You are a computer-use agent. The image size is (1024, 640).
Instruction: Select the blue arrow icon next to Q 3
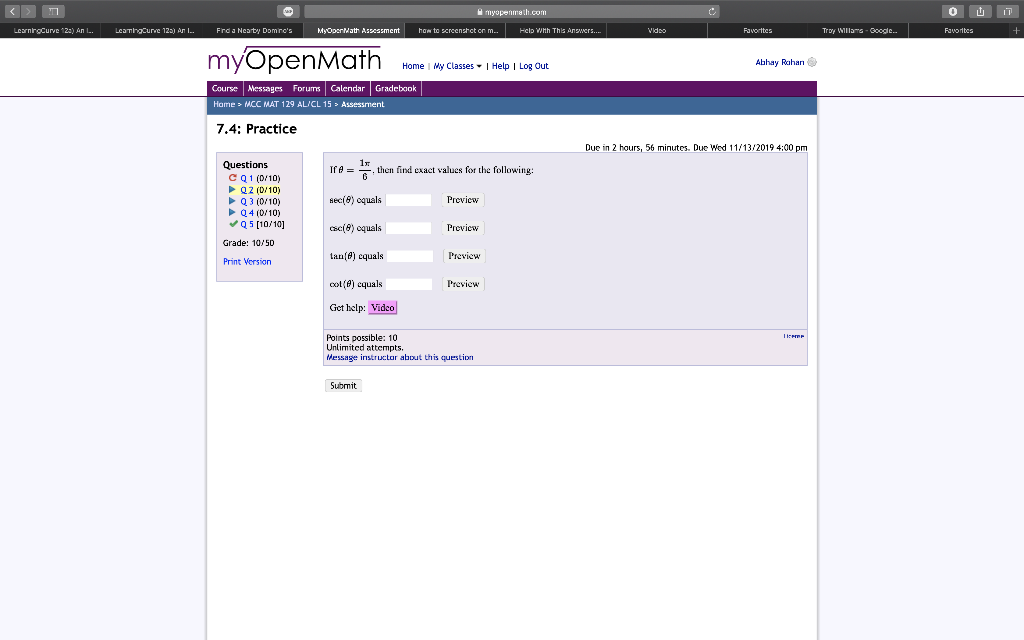[233, 201]
